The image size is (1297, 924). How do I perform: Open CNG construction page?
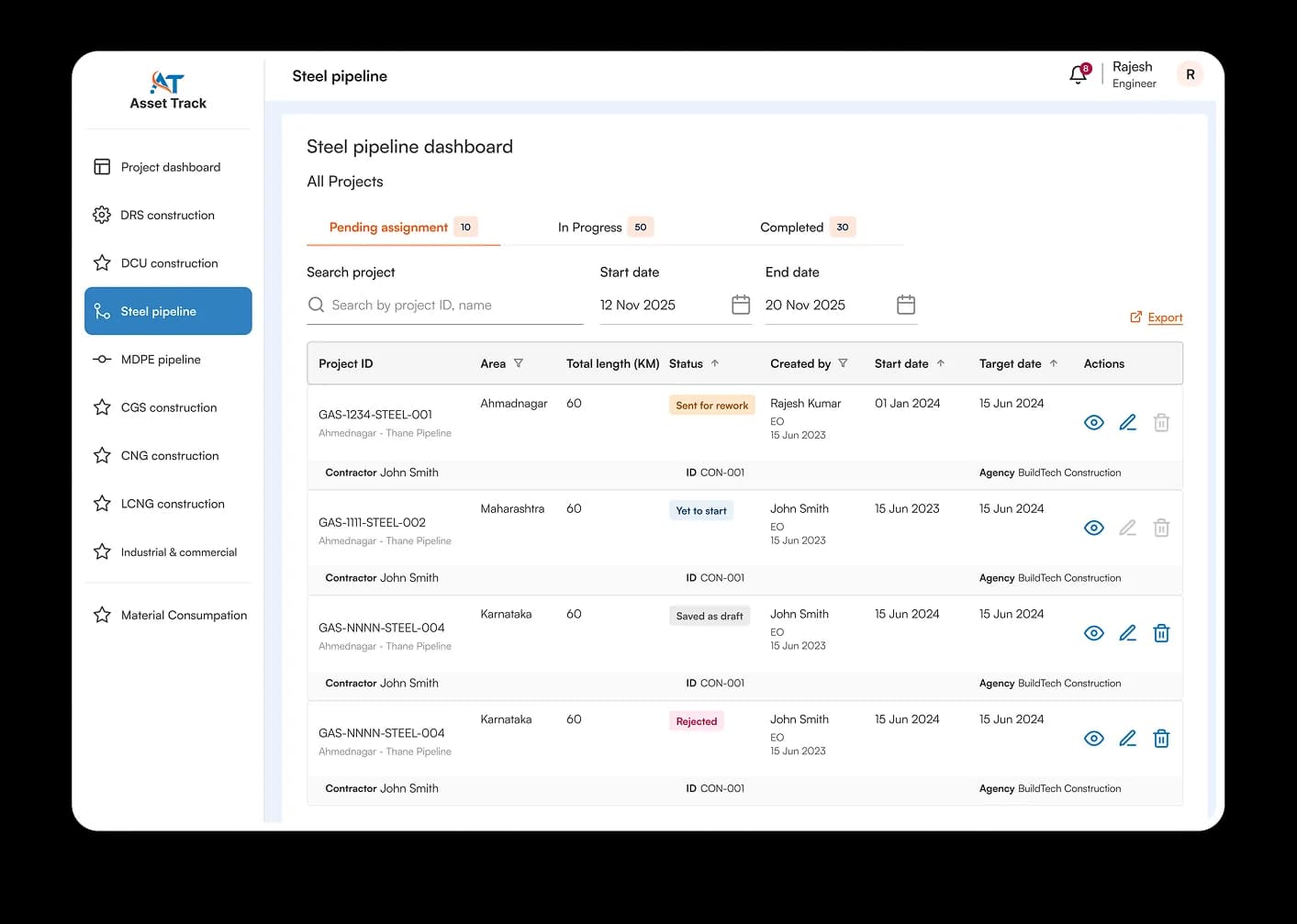pos(168,456)
